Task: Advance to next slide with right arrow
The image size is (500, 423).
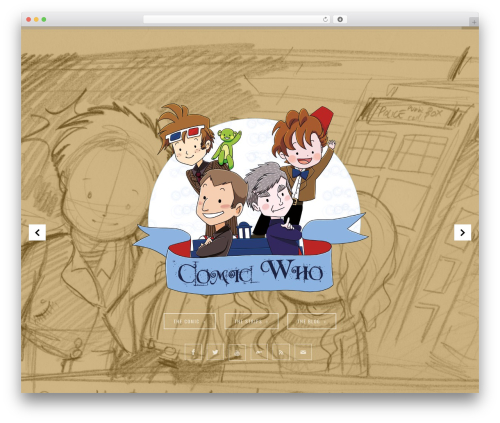Action: (x=462, y=232)
